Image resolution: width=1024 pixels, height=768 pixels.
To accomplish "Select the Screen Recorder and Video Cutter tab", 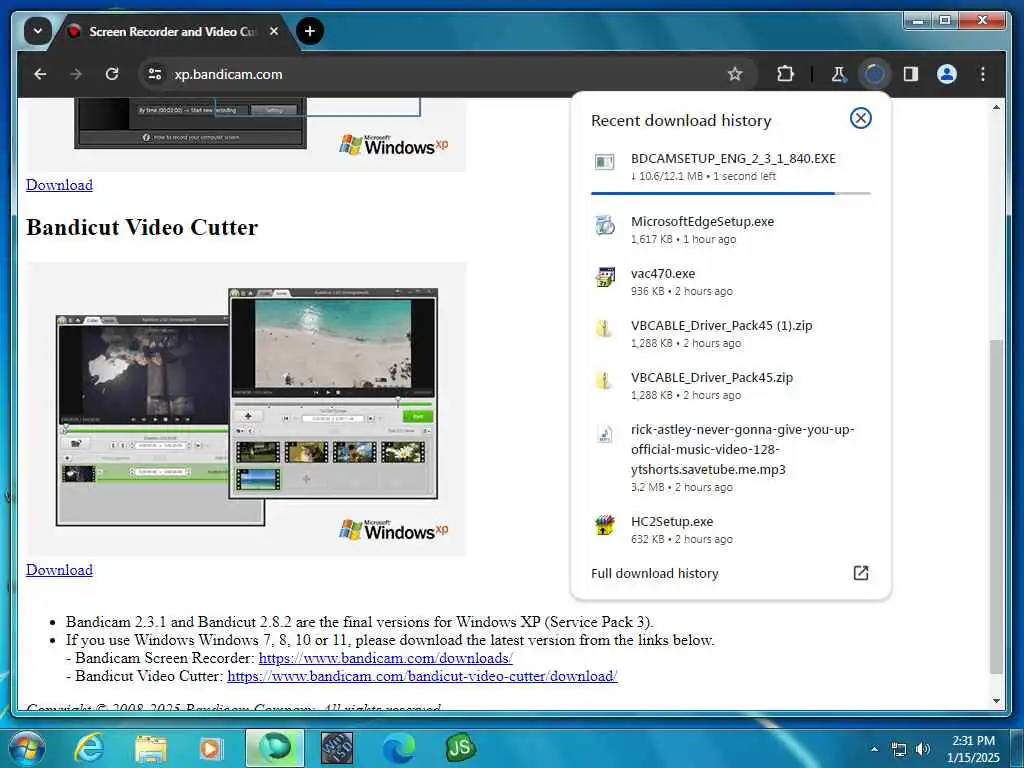I will tap(171, 31).
